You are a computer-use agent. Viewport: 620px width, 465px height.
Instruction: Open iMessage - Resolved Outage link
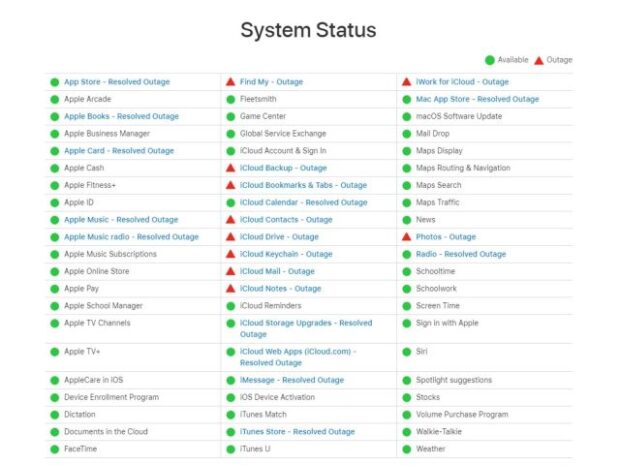[292, 380]
